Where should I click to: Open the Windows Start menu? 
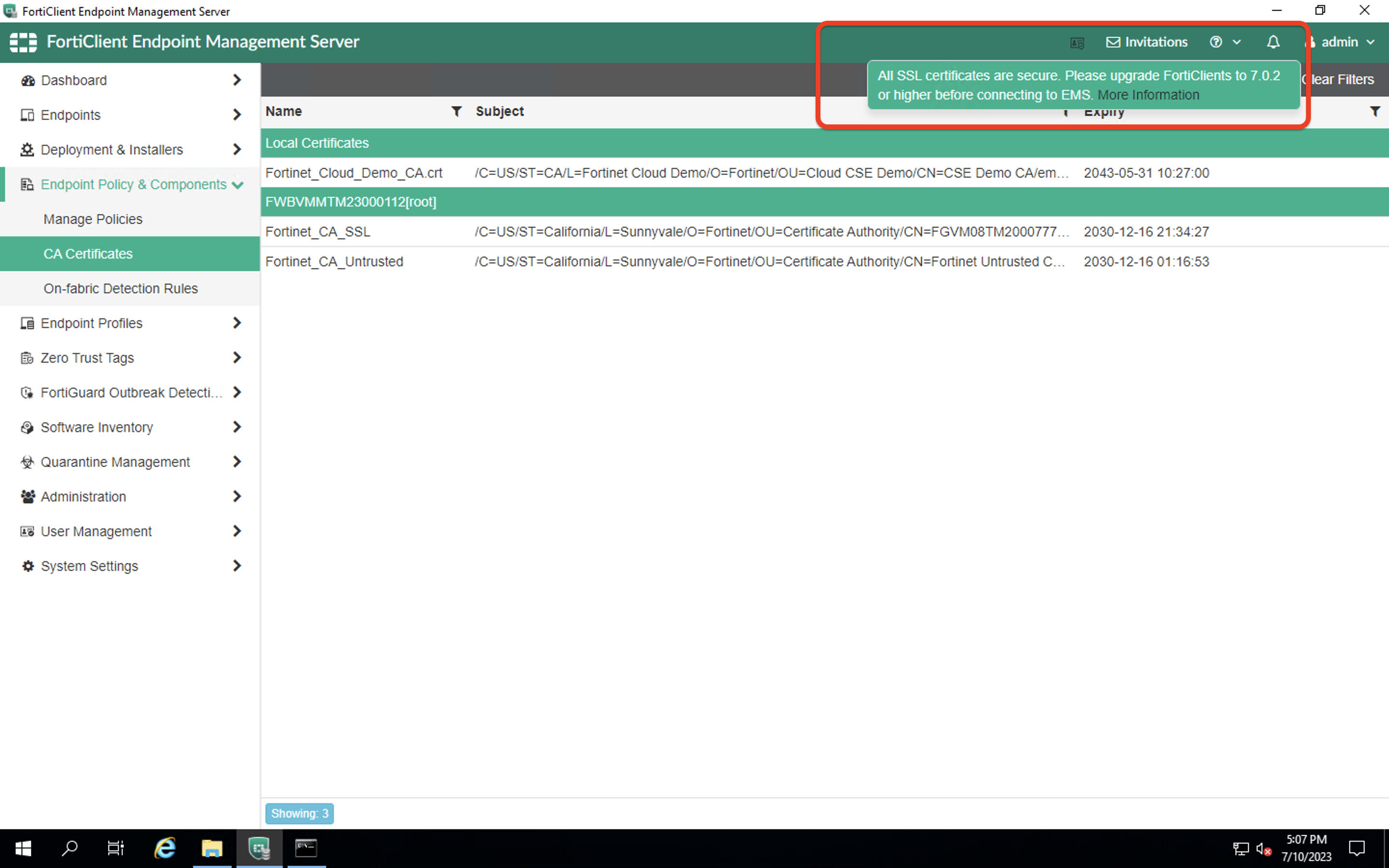(x=23, y=848)
